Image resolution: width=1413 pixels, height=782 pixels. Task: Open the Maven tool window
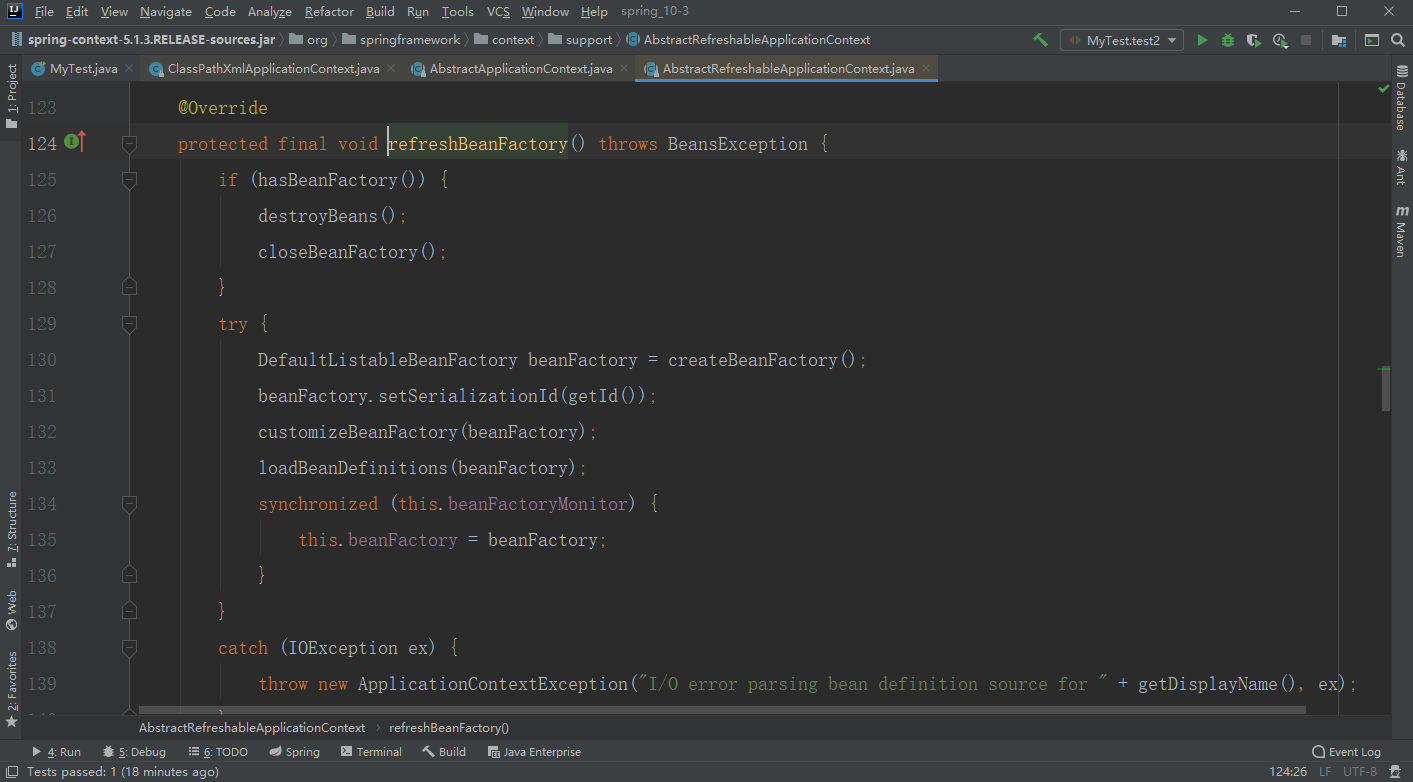pyautogui.click(x=1400, y=232)
